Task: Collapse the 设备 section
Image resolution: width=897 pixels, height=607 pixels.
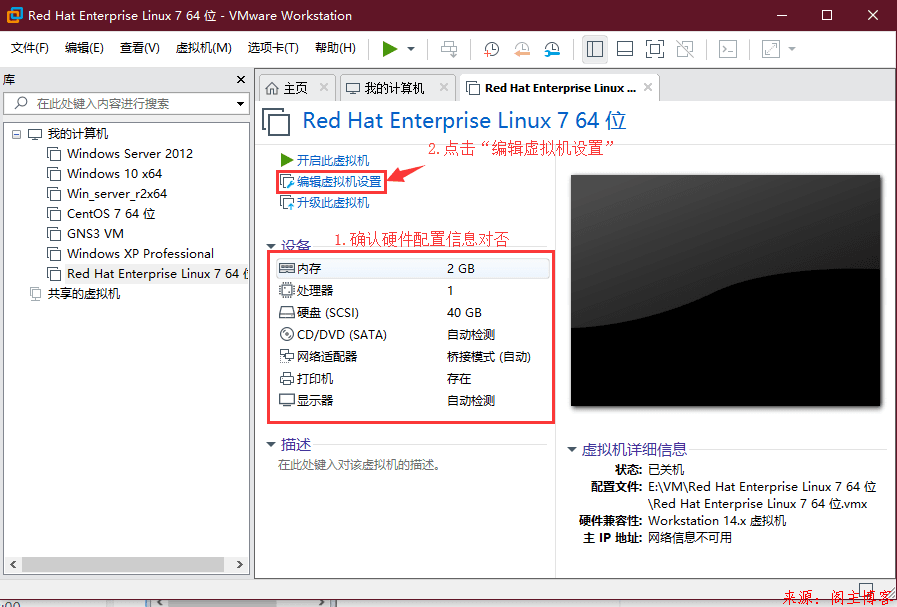Action: pyautogui.click(x=271, y=247)
